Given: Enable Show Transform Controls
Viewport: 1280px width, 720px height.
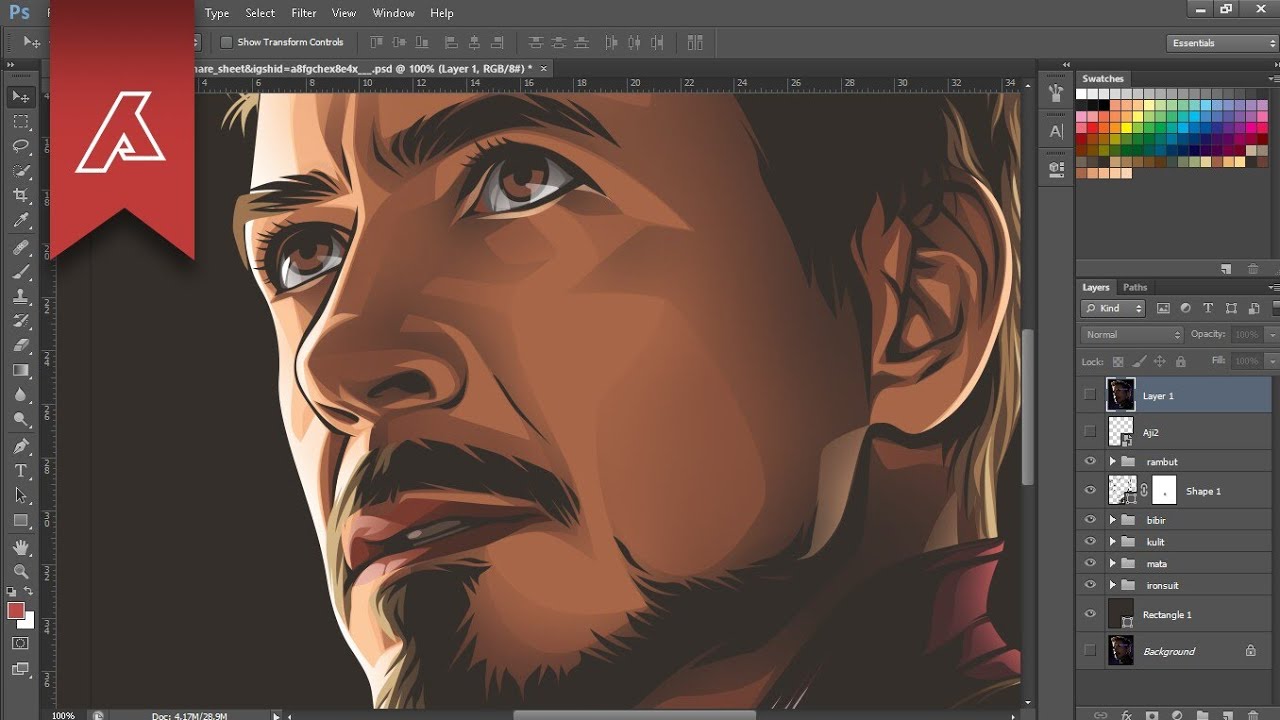Looking at the screenshot, I should click(x=227, y=42).
